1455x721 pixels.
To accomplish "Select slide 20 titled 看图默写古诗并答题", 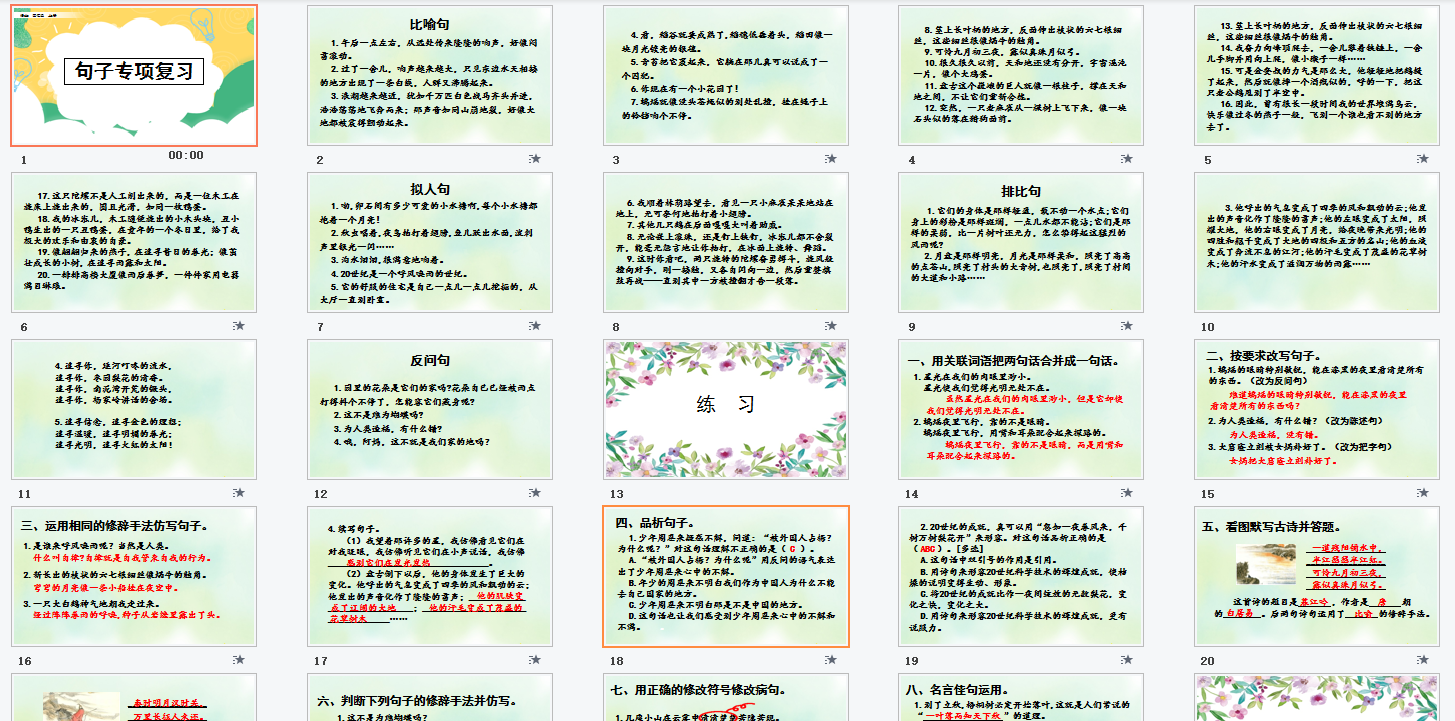I will pos(1318,577).
